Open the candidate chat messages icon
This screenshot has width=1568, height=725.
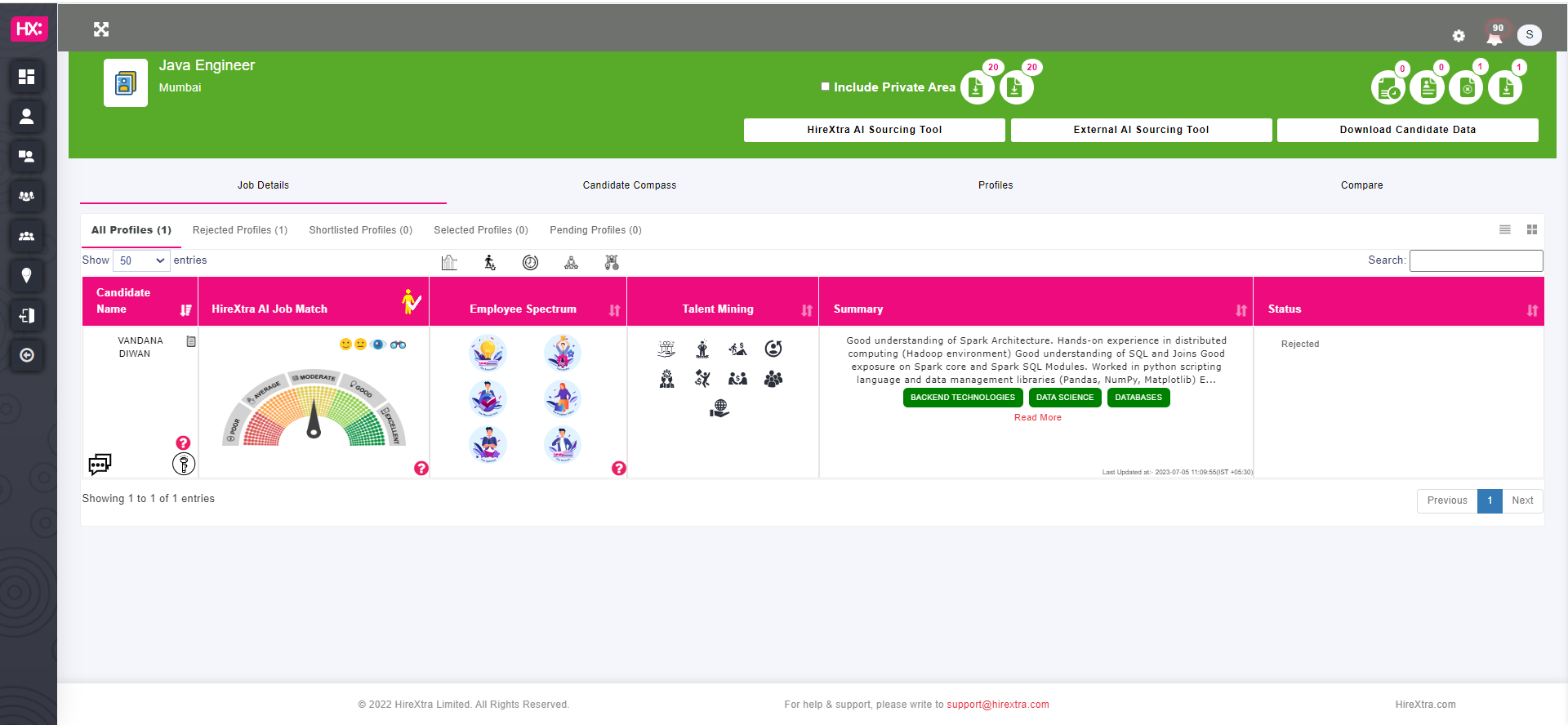100,465
